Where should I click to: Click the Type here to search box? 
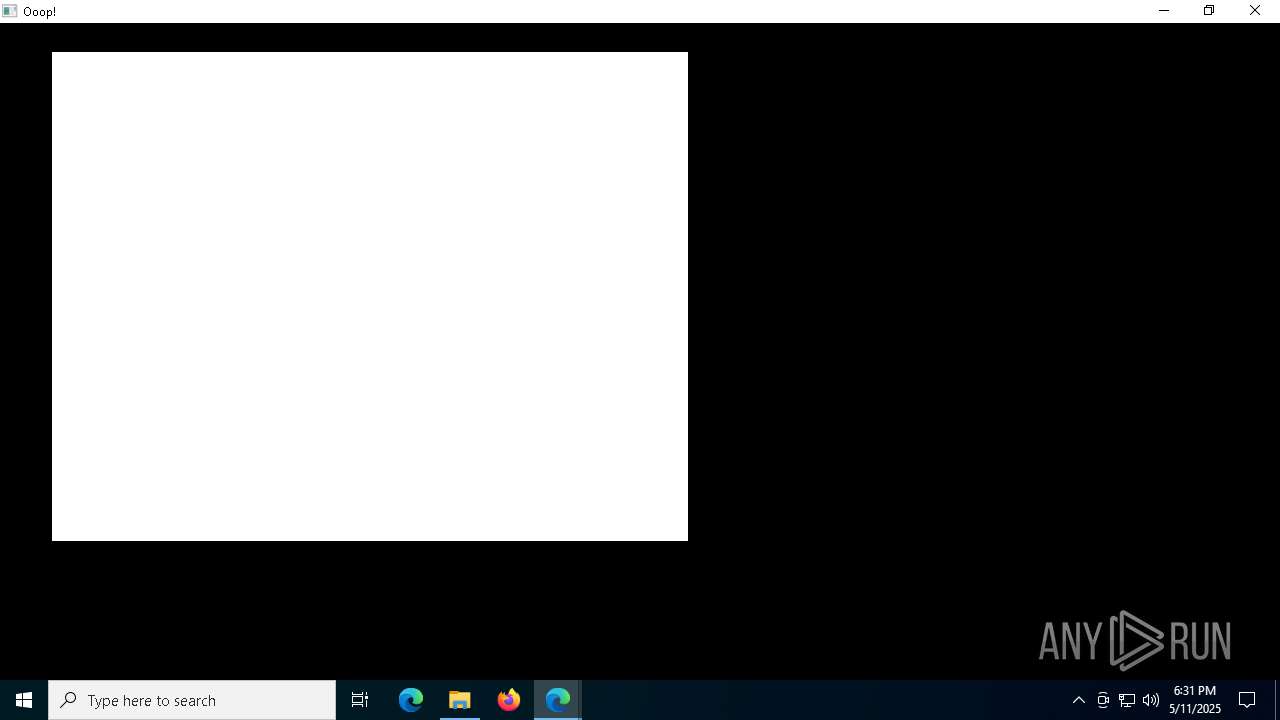click(192, 700)
